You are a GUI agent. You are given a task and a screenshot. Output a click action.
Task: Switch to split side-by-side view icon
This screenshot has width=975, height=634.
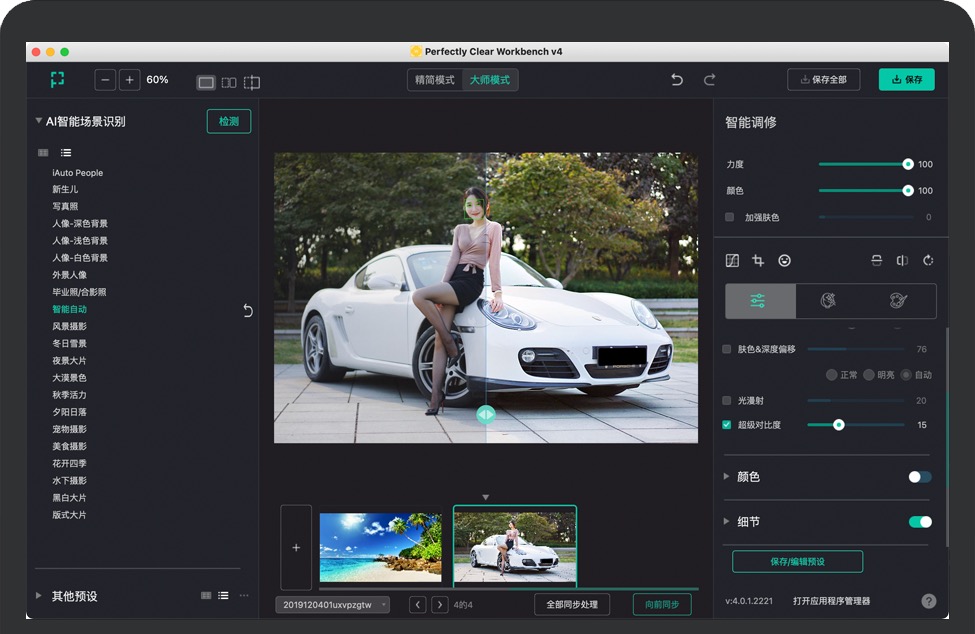(x=229, y=82)
